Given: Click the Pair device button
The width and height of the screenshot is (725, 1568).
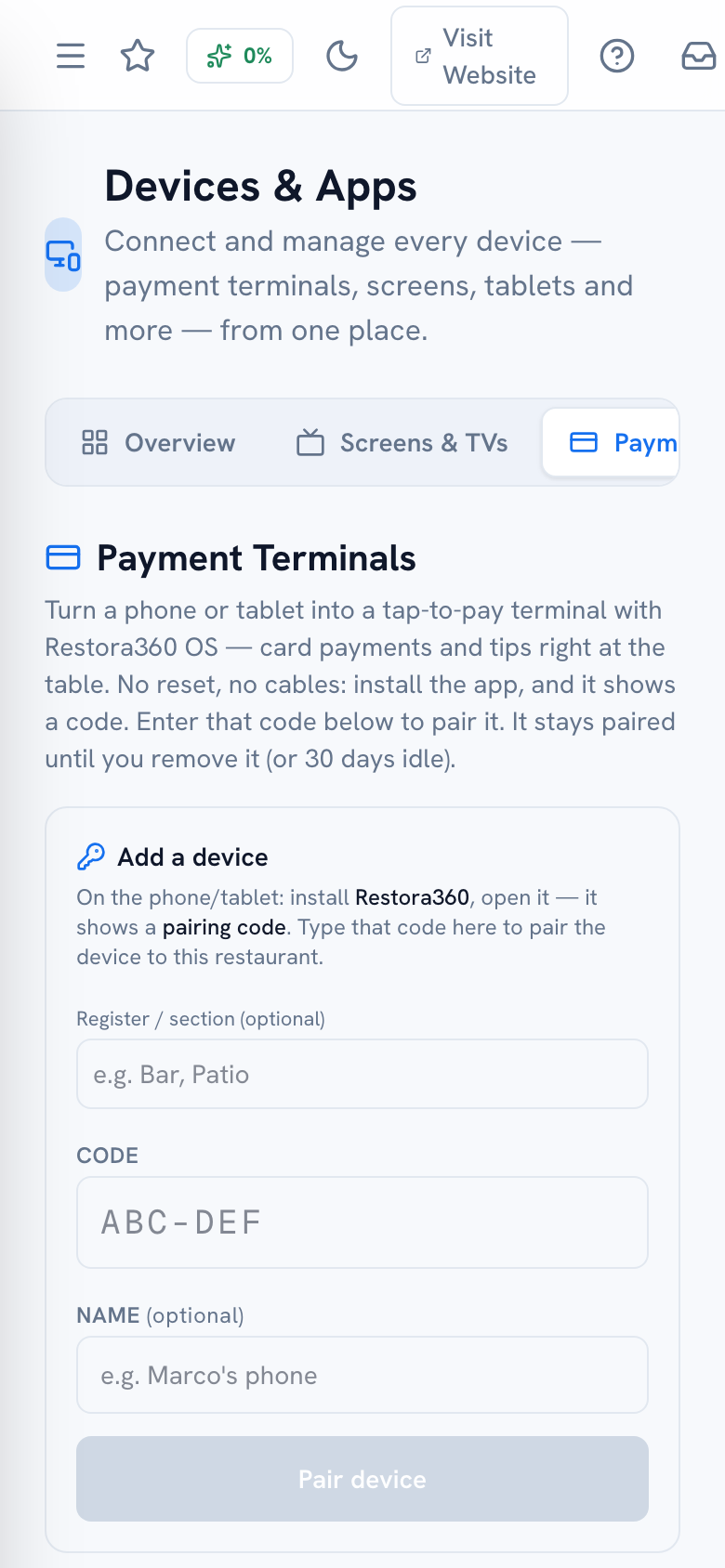Looking at the screenshot, I should [362, 1479].
